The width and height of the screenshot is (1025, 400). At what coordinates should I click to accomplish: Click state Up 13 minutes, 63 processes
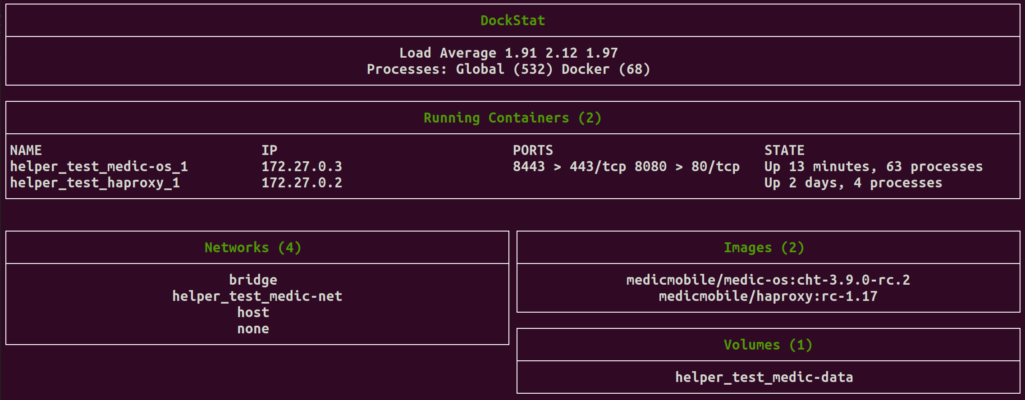click(873, 167)
